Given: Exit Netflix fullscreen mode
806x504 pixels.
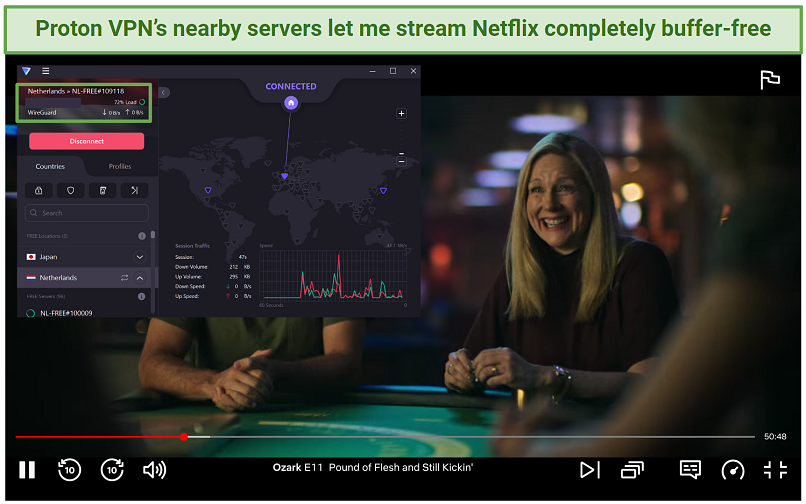Looking at the screenshot, I should tap(775, 470).
